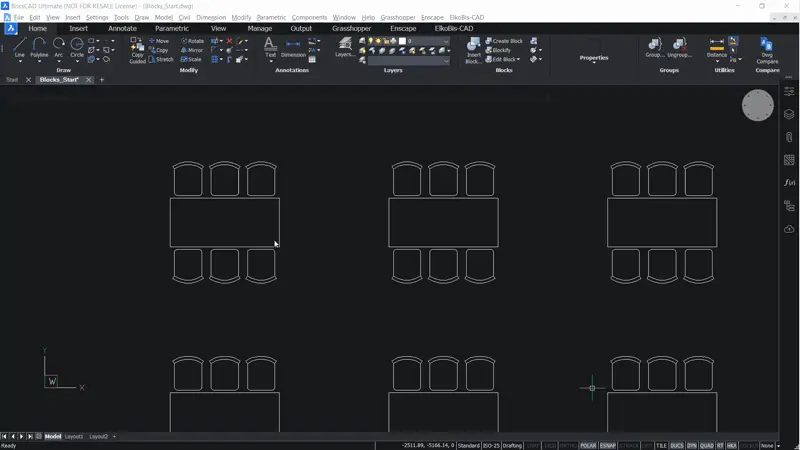Toggle ESNAP in status bar
This screenshot has height=450, width=800.
(x=607, y=445)
